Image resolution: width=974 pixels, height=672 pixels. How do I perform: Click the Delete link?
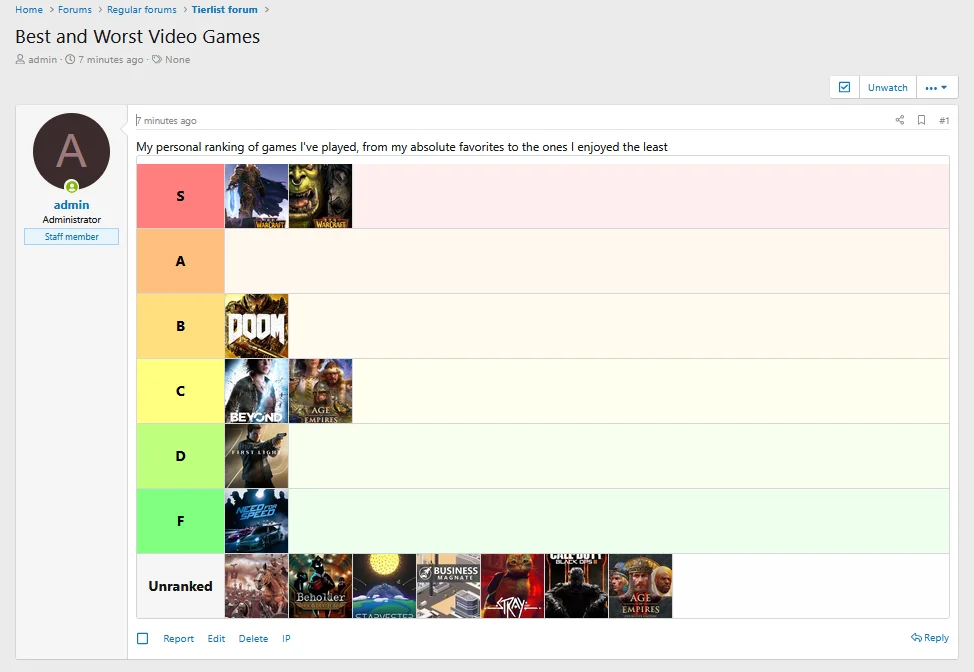253,638
